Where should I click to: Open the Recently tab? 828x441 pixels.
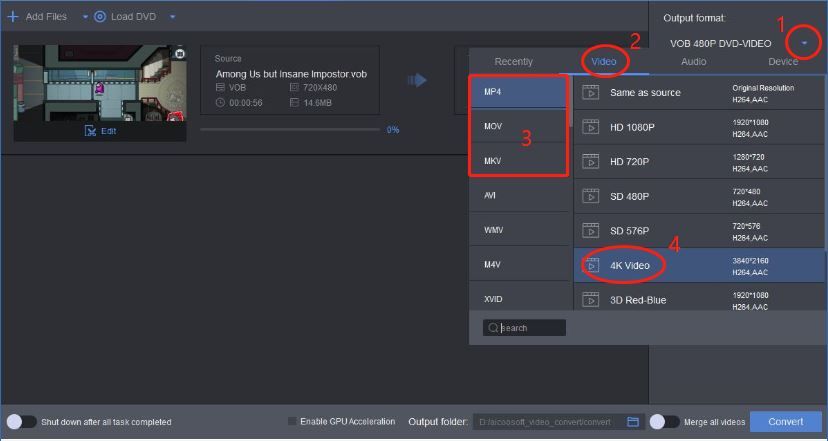[x=514, y=62]
